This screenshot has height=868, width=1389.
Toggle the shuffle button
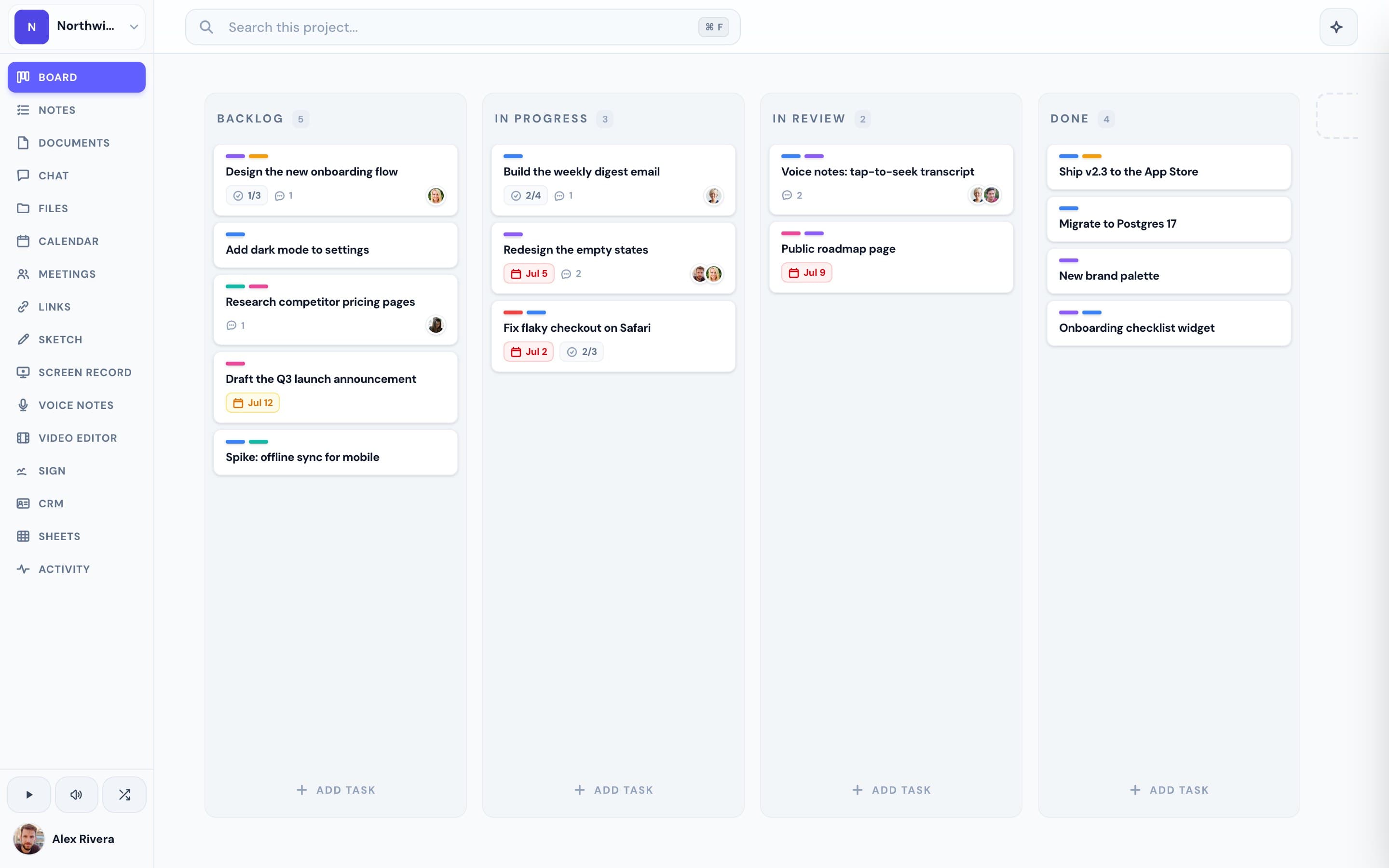tap(124, 795)
